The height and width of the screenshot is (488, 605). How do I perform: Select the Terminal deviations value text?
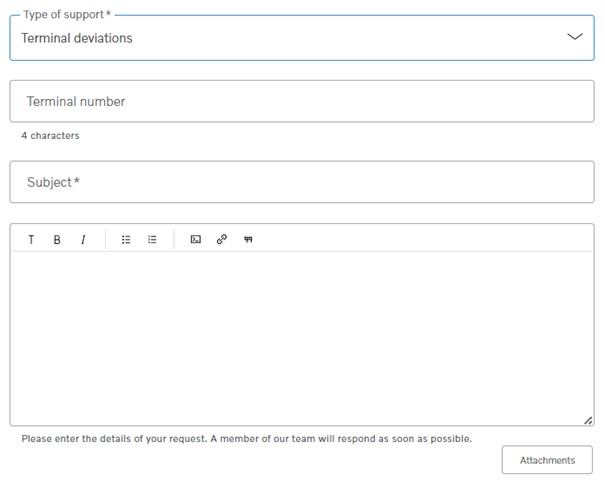77,38
